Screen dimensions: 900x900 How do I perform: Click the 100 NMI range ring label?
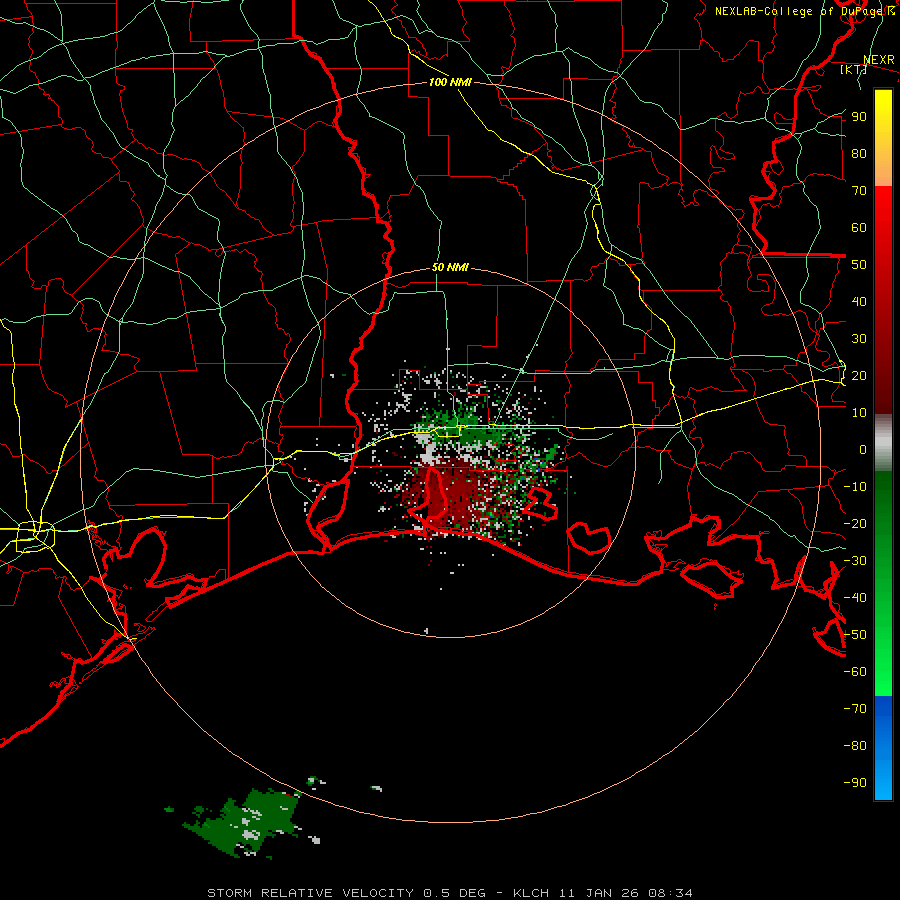click(x=450, y=82)
